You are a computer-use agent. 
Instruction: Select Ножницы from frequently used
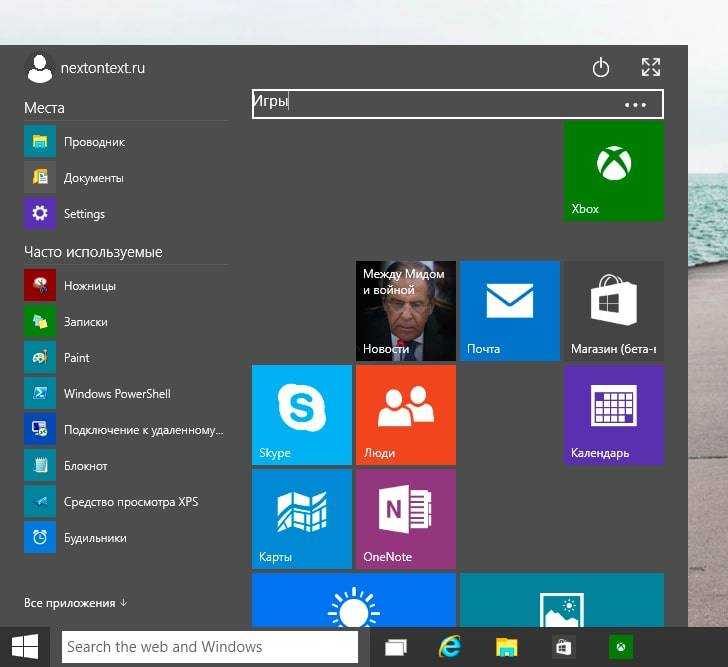90,286
